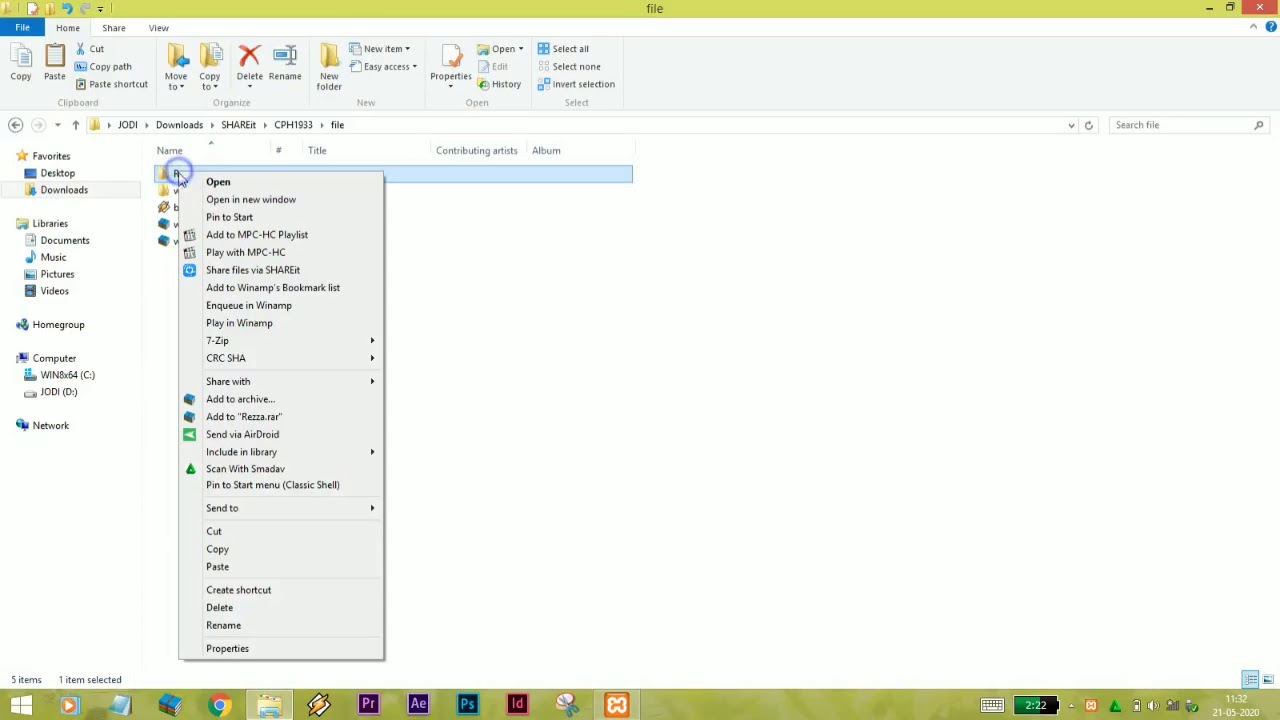Click the Windows Start button
Screen dimensions: 1280x720
[21, 705]
